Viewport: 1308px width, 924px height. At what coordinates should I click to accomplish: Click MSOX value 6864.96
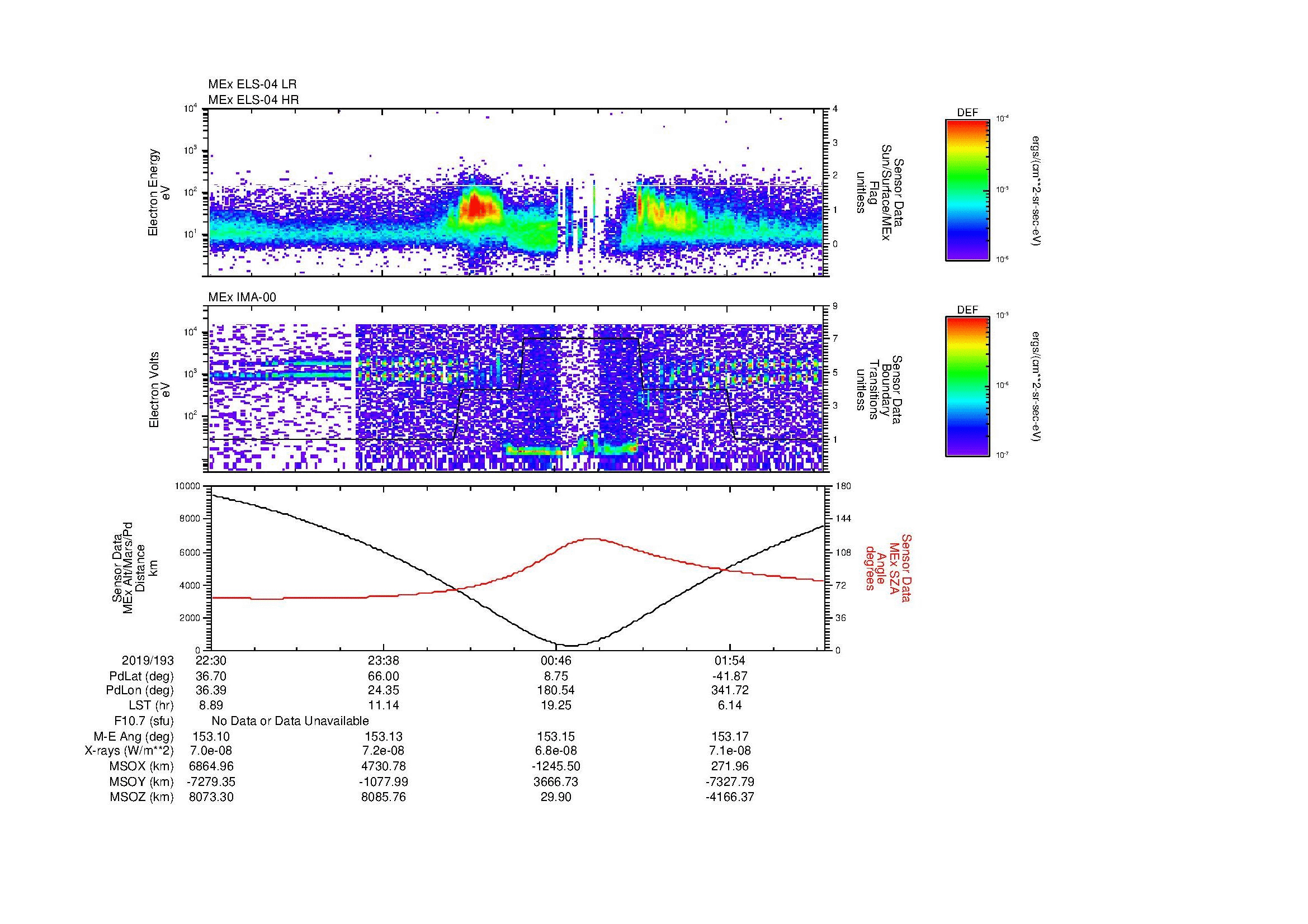[211, 766]
